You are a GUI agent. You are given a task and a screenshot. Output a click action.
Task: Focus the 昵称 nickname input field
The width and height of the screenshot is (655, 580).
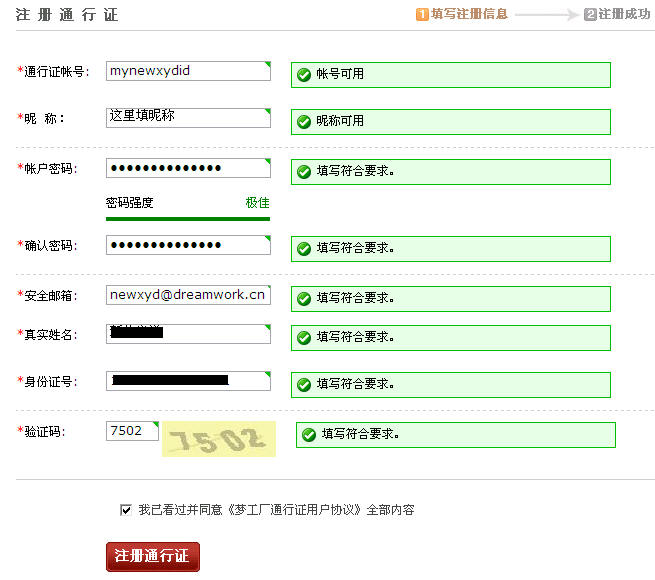point(187,117)
